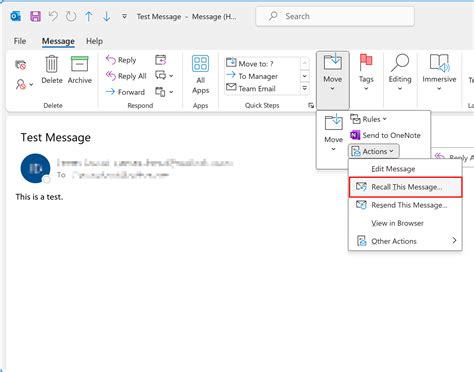This screenshot has height=372, width=474.
Task: Click in the Search box
Action: (x=335, y=16)
